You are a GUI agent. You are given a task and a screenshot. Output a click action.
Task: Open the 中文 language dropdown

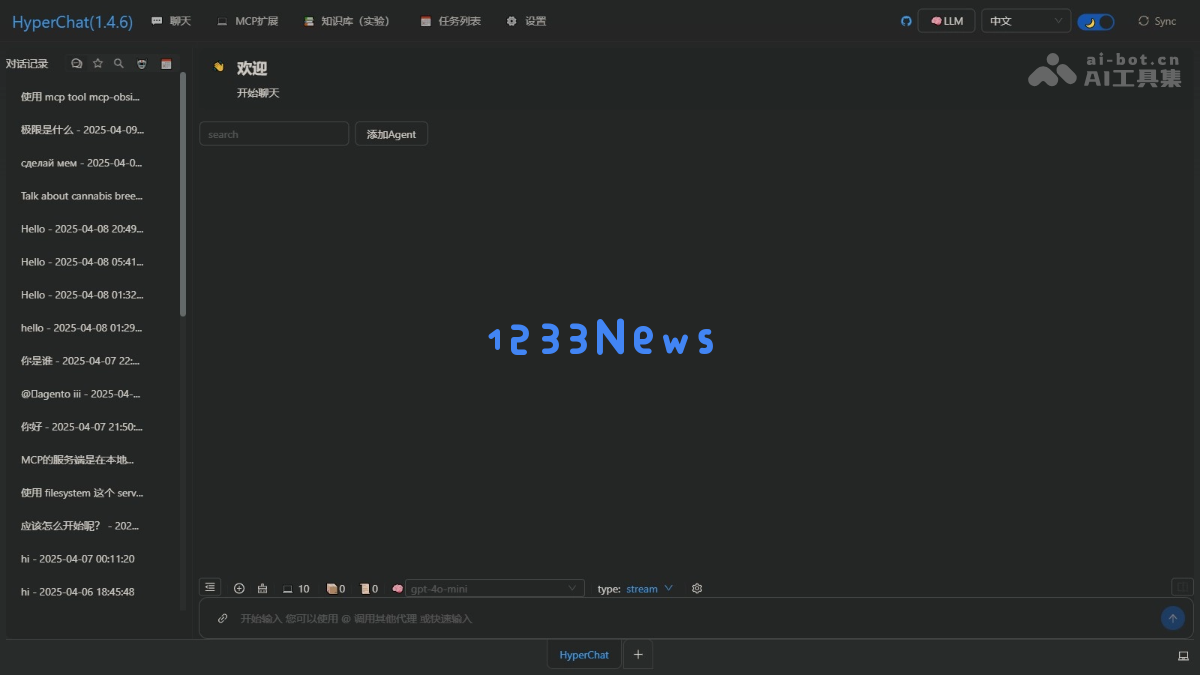pos(1026,21)
